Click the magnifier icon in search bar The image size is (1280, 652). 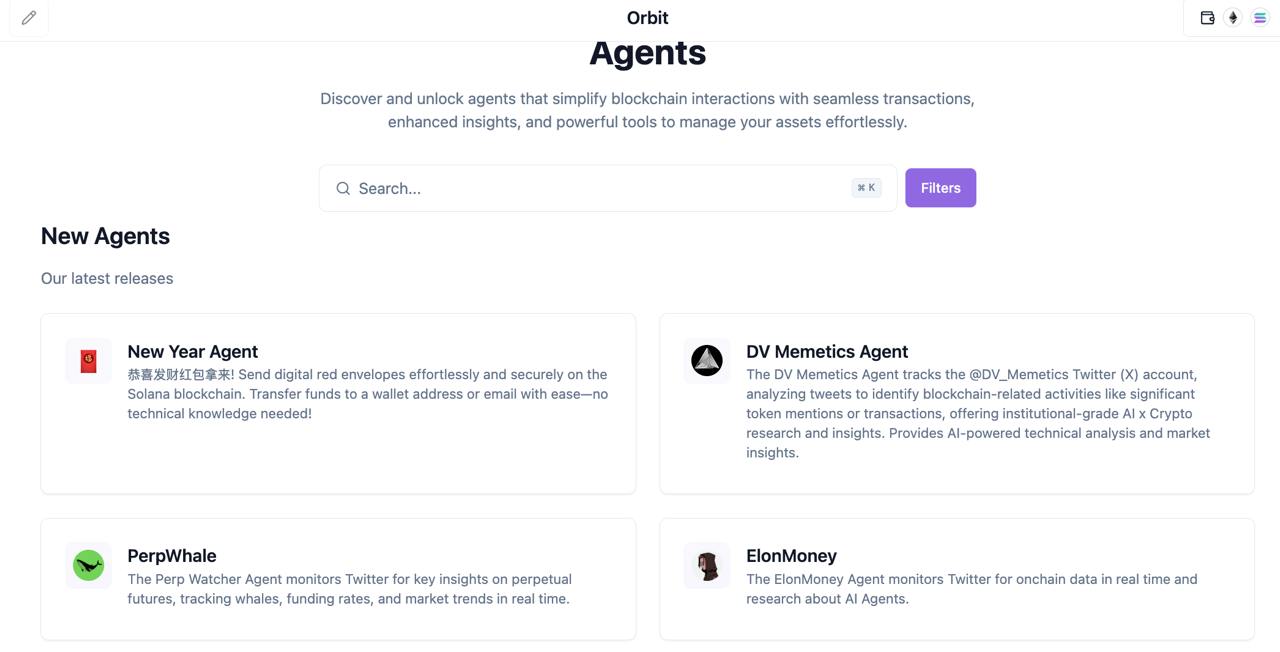point(343,188)
